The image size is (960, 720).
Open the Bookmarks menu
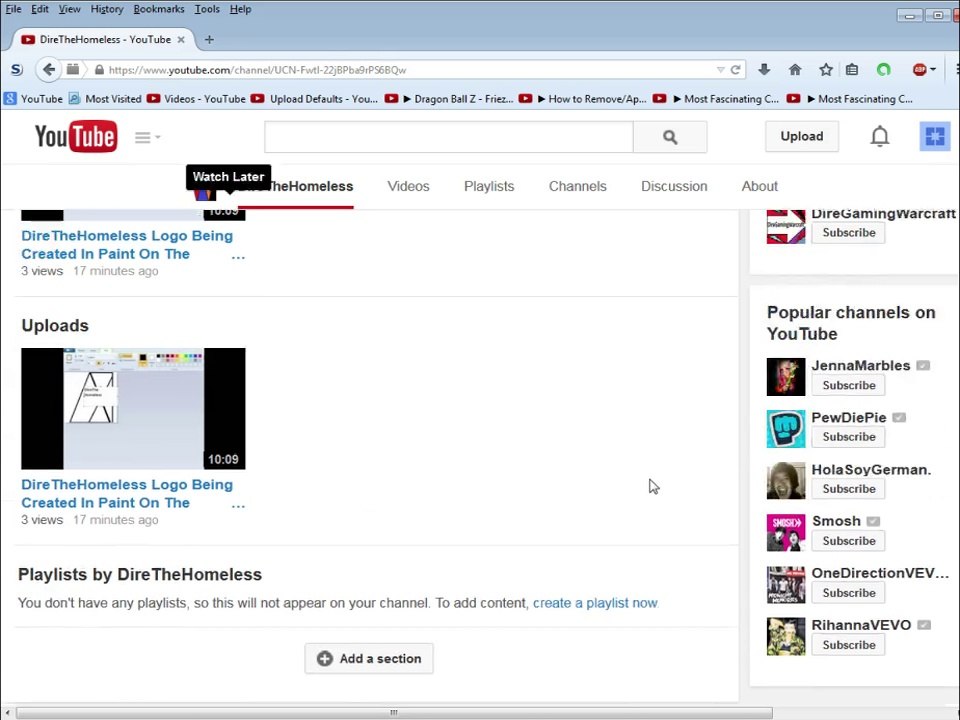159,9
